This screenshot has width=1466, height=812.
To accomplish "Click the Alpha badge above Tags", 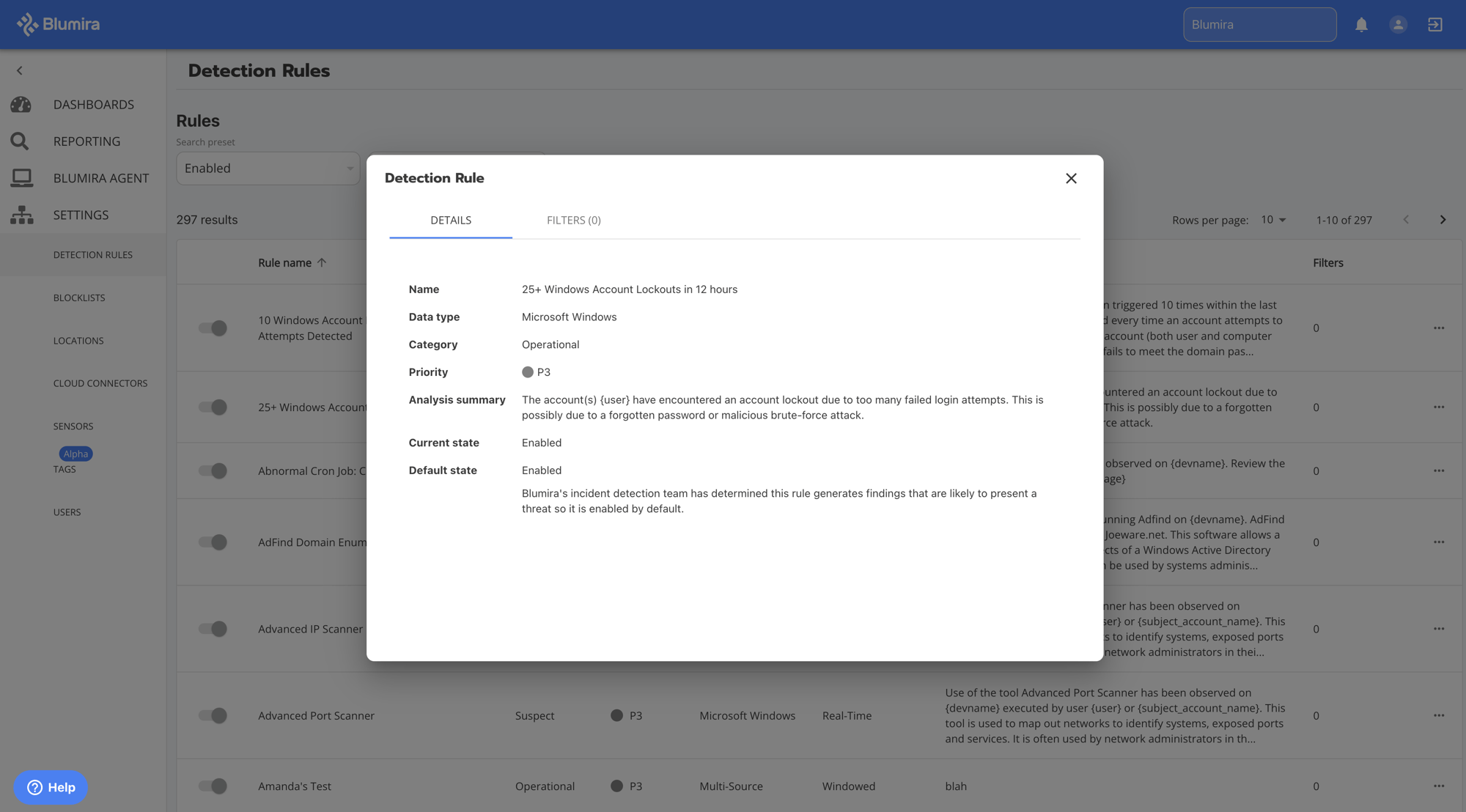I will [x=75, y=454].
